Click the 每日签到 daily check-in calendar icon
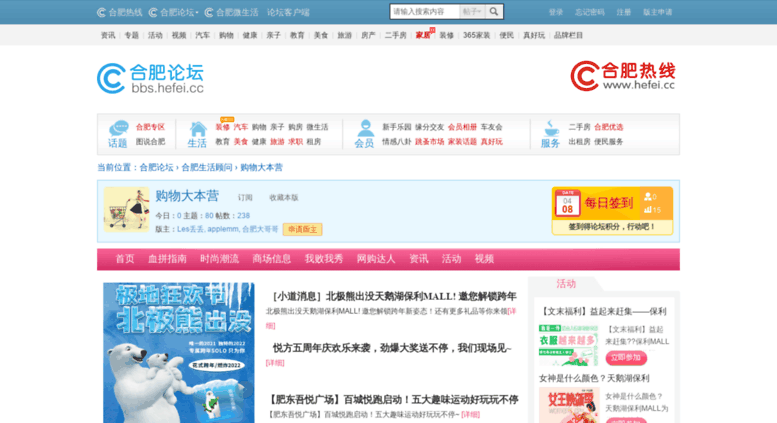The image size is (777, 423). [x=567, y=203]
